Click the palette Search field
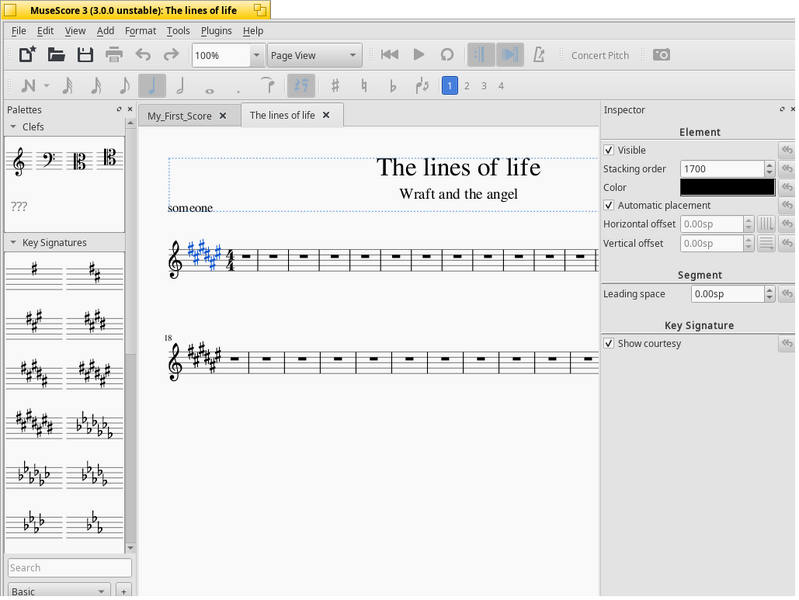Screen dimensions: 799x600 click(x=70, y=567)
